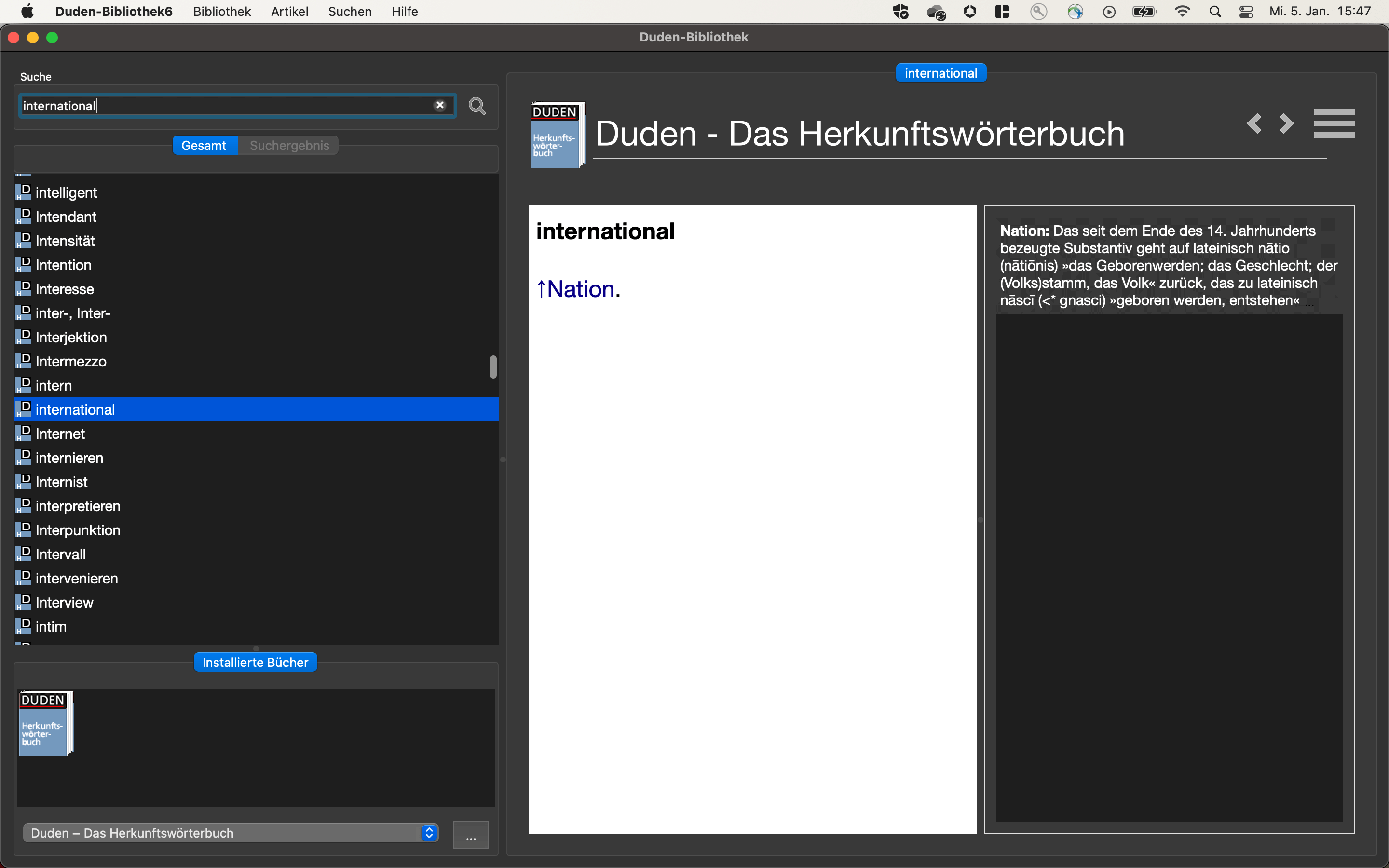
Task: Select intelligent in the word list
Action: click(x=256, y=193)
